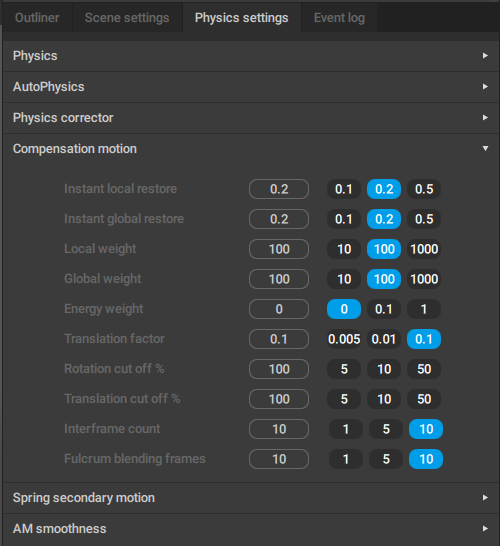Choose Local weight preset 1000
Image resolution: width=500 pixels, height=546 pixels.
pyautogui.click(x=424, y=249)
